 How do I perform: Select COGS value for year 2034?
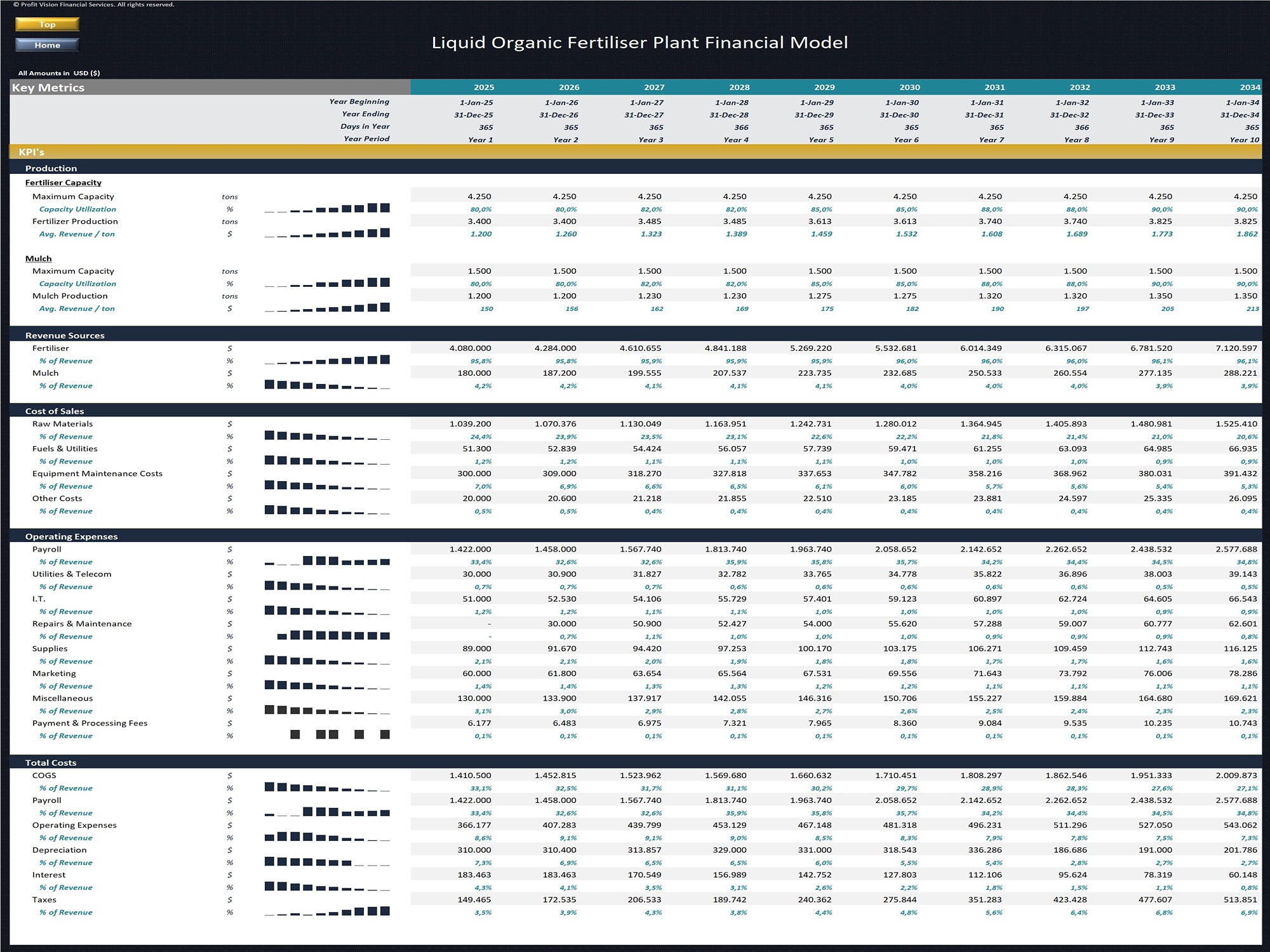coord(1236,776)
